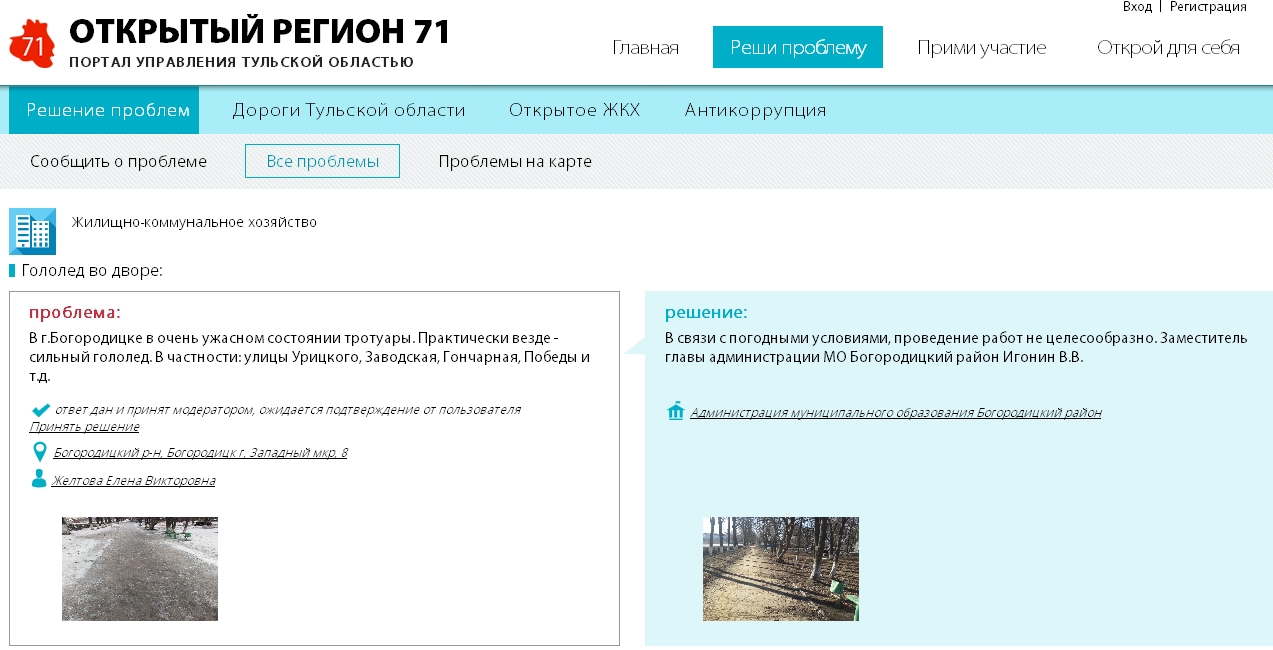Image resolution: width=1273 pixels, height=650 pixels.
Task: Click the housing and utilities building icon
Action: point(32,232)
